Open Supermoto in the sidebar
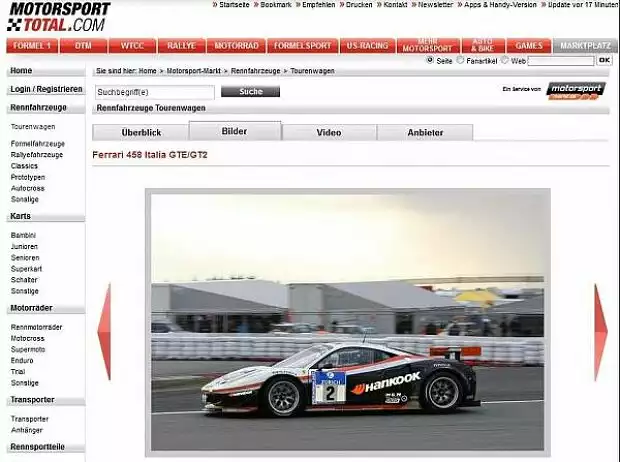Viewport: 620px width, 462px height. pos(28,349)
